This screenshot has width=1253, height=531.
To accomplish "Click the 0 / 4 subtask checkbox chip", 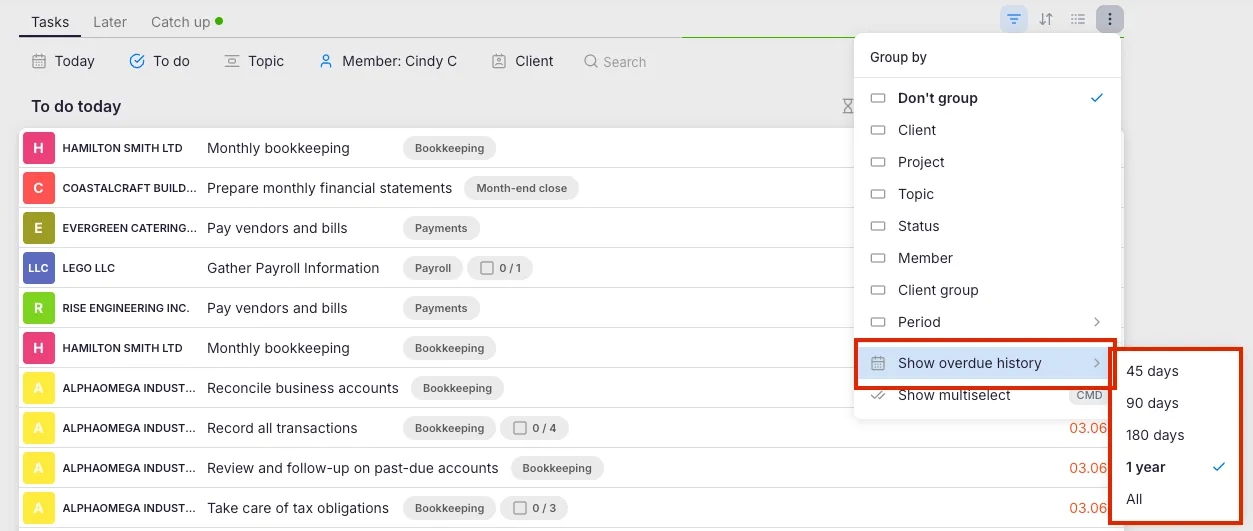I will pyautogui.click(x=533, y=428).
